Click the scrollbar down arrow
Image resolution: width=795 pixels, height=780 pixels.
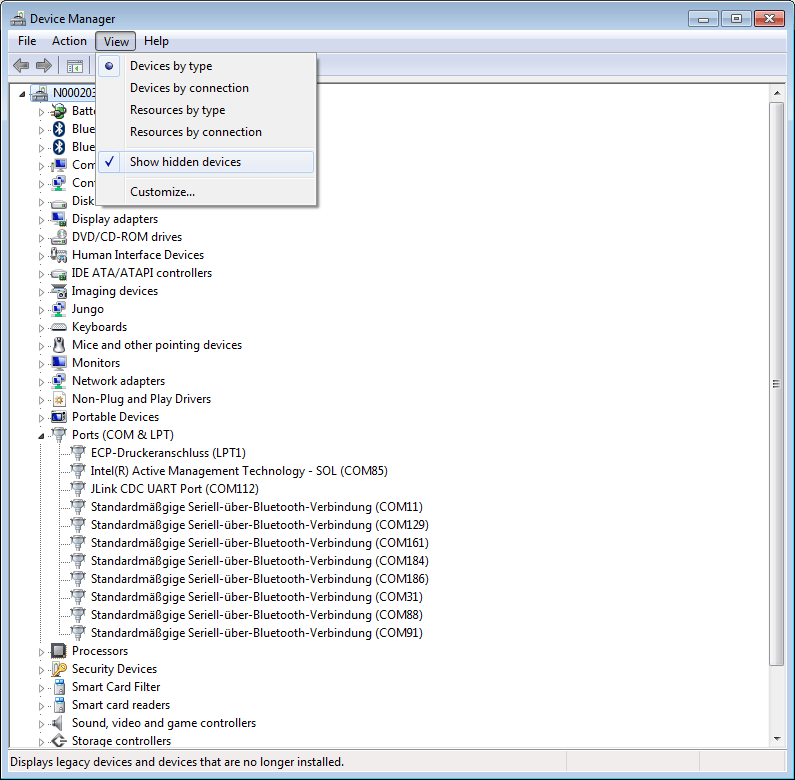coord(776,738)
